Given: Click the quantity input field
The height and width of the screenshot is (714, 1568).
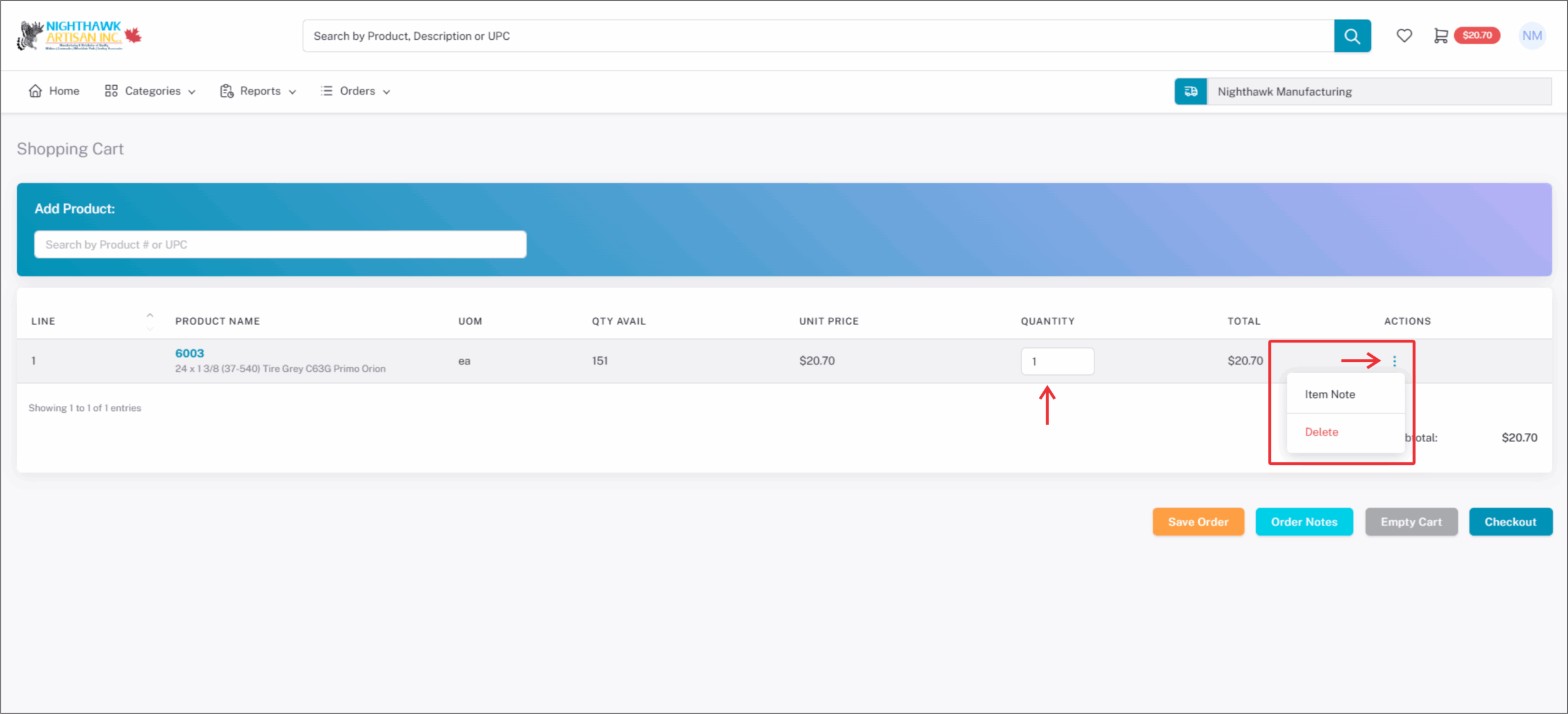Looking at the screenshot, I should [1057, 361].
